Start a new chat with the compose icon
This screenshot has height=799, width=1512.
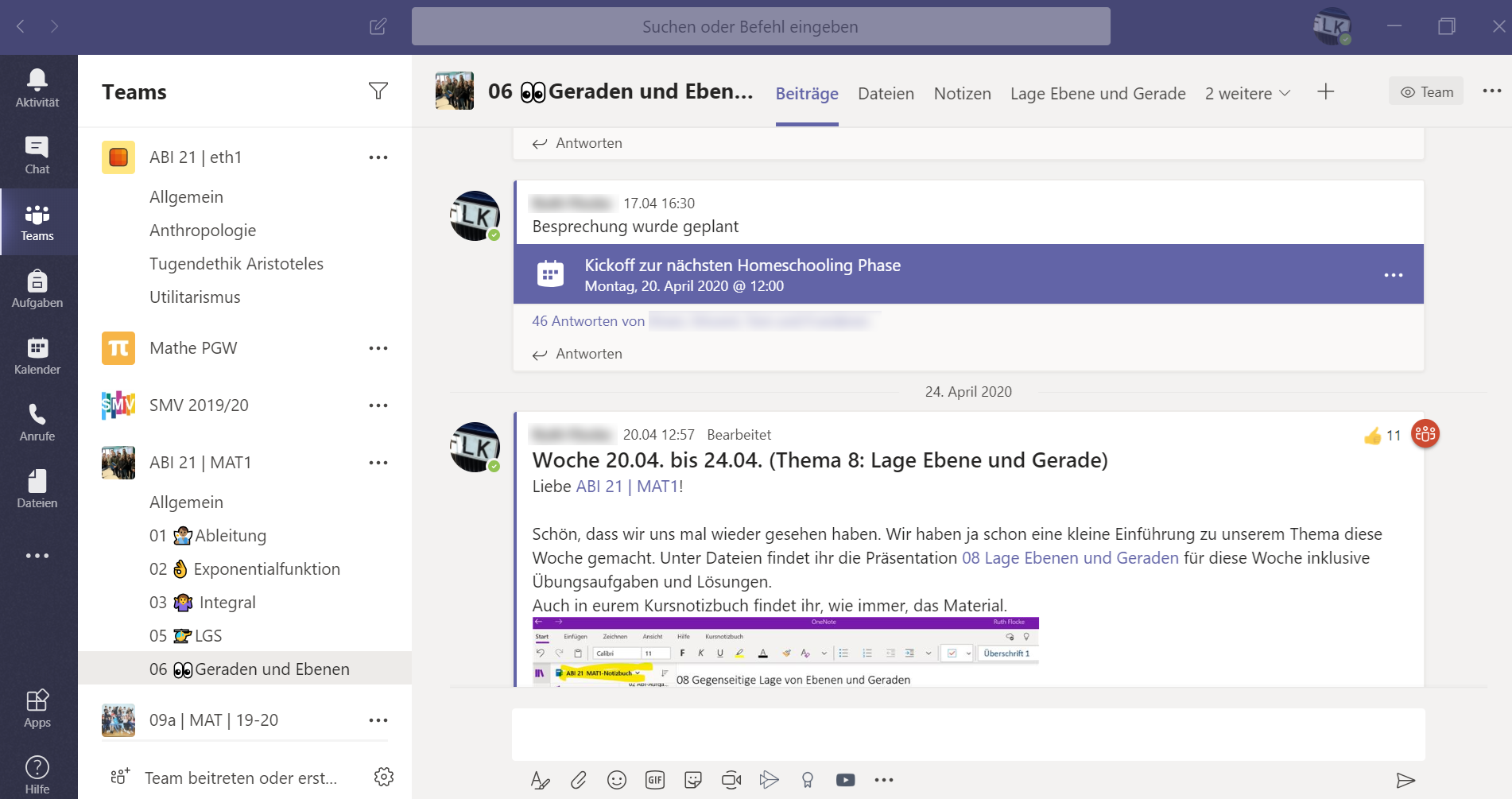pyautogui.click(x=378, y=26)
